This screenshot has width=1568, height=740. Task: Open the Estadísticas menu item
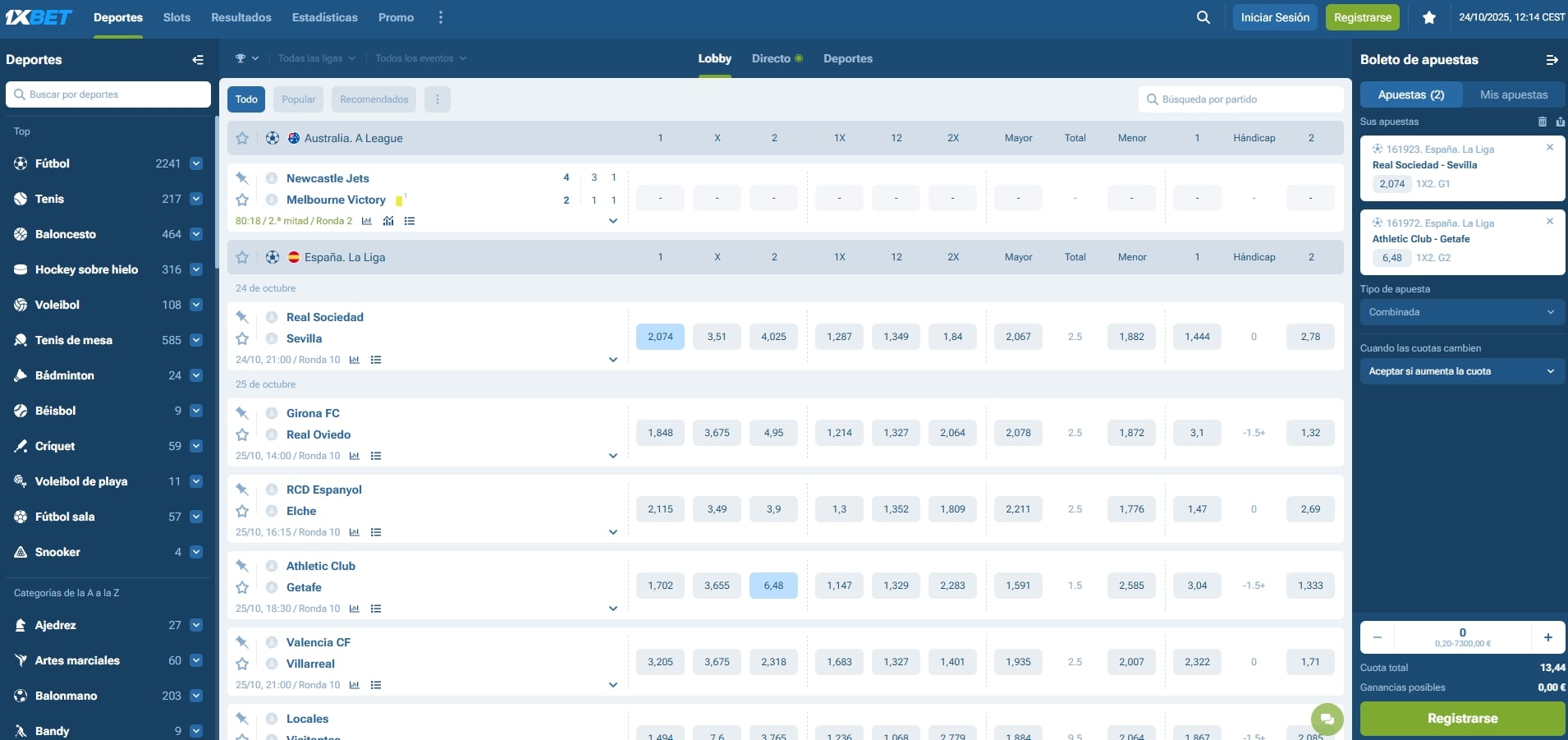[325, 16]
